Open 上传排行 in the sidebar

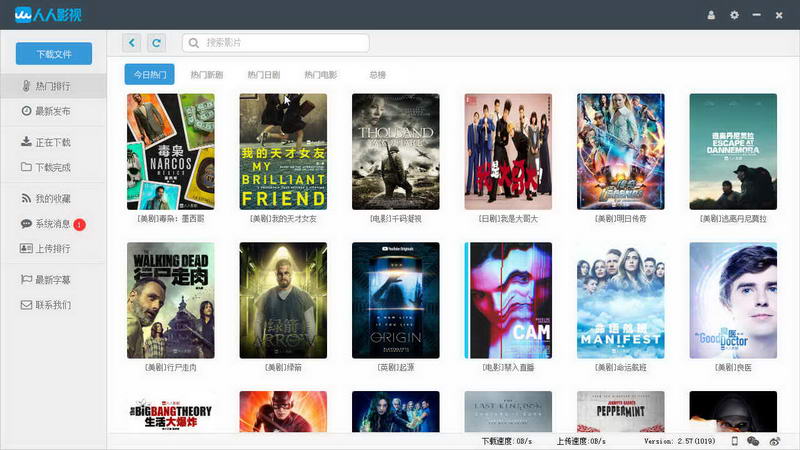[53, 248]
